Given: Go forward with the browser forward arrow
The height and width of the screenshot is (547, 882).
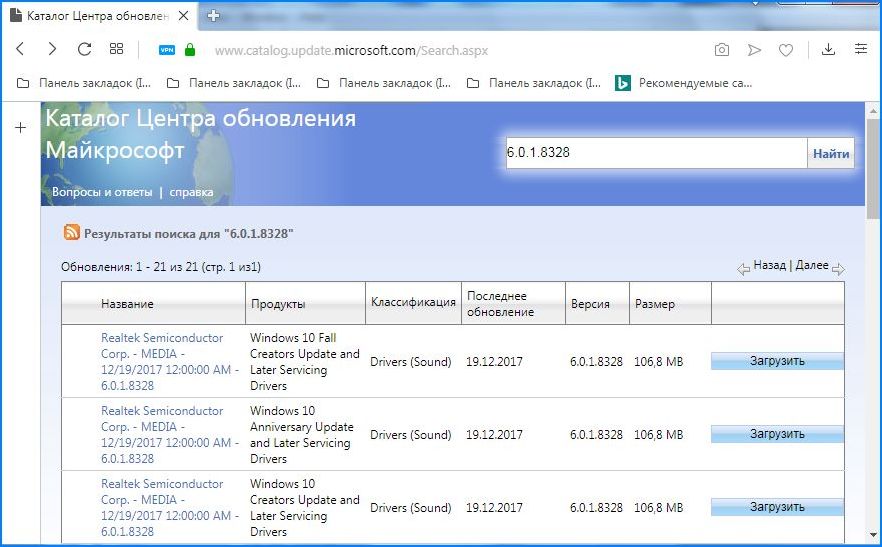Looking at the screenshot, I should [x=52, y=50].
